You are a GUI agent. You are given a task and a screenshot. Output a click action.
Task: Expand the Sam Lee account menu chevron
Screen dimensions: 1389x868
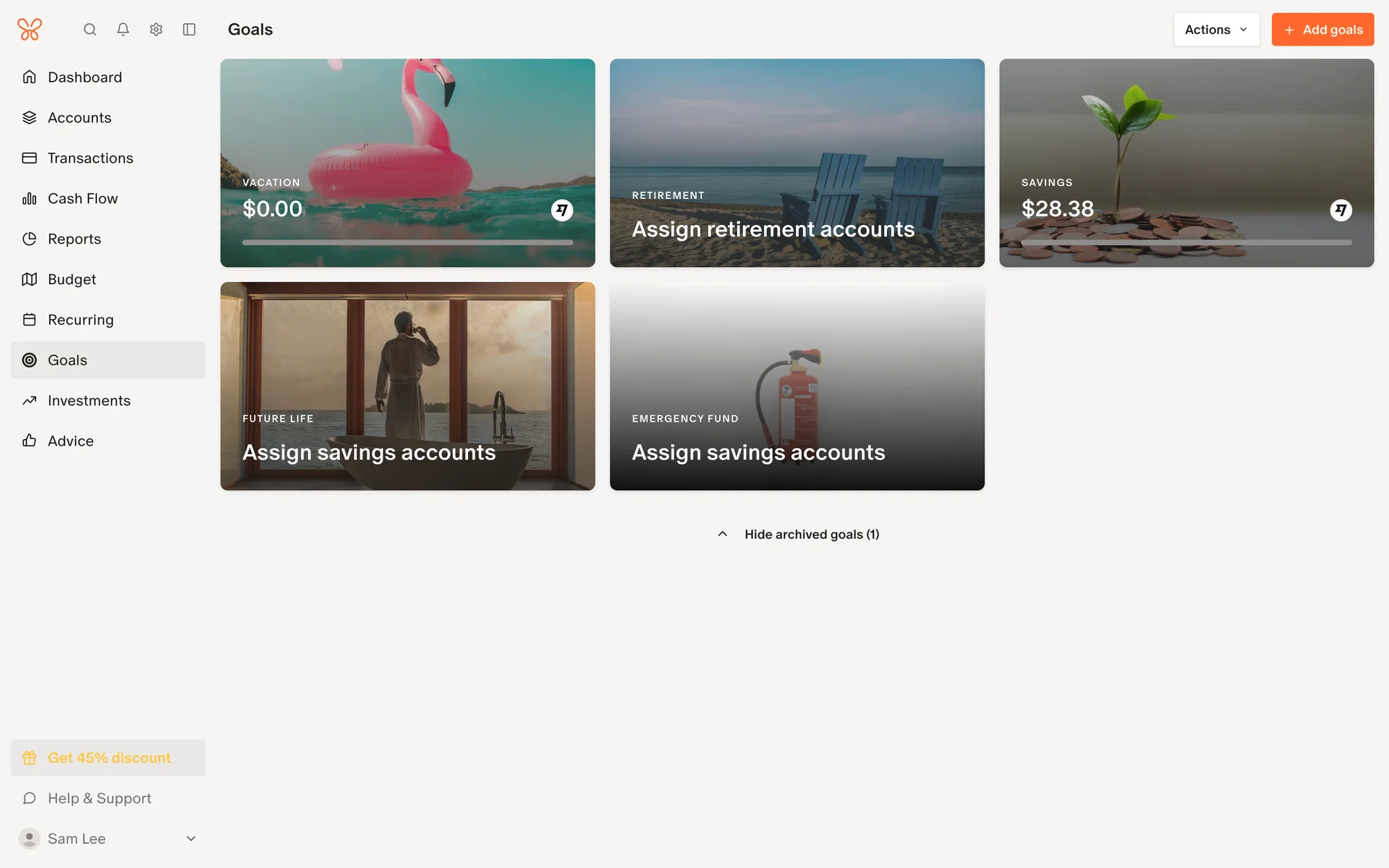point(191,839)
